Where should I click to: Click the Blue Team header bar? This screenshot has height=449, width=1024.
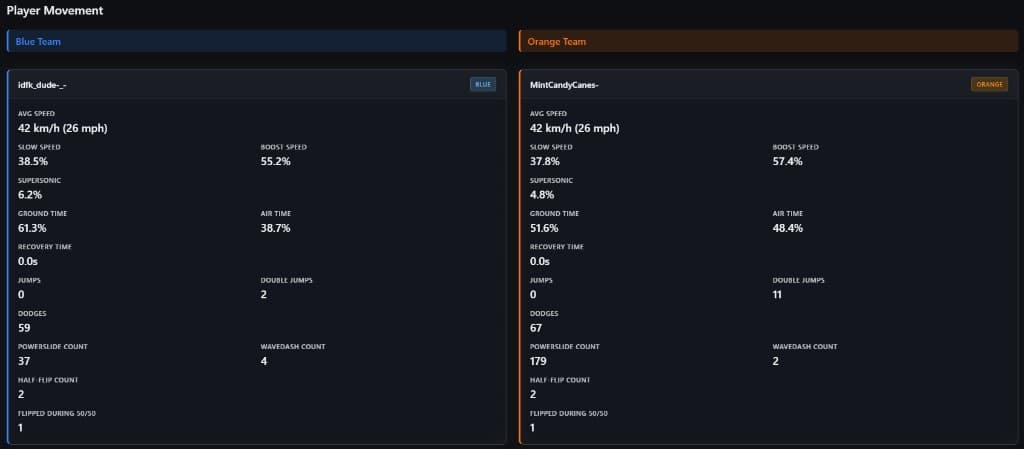coord(256,42)
